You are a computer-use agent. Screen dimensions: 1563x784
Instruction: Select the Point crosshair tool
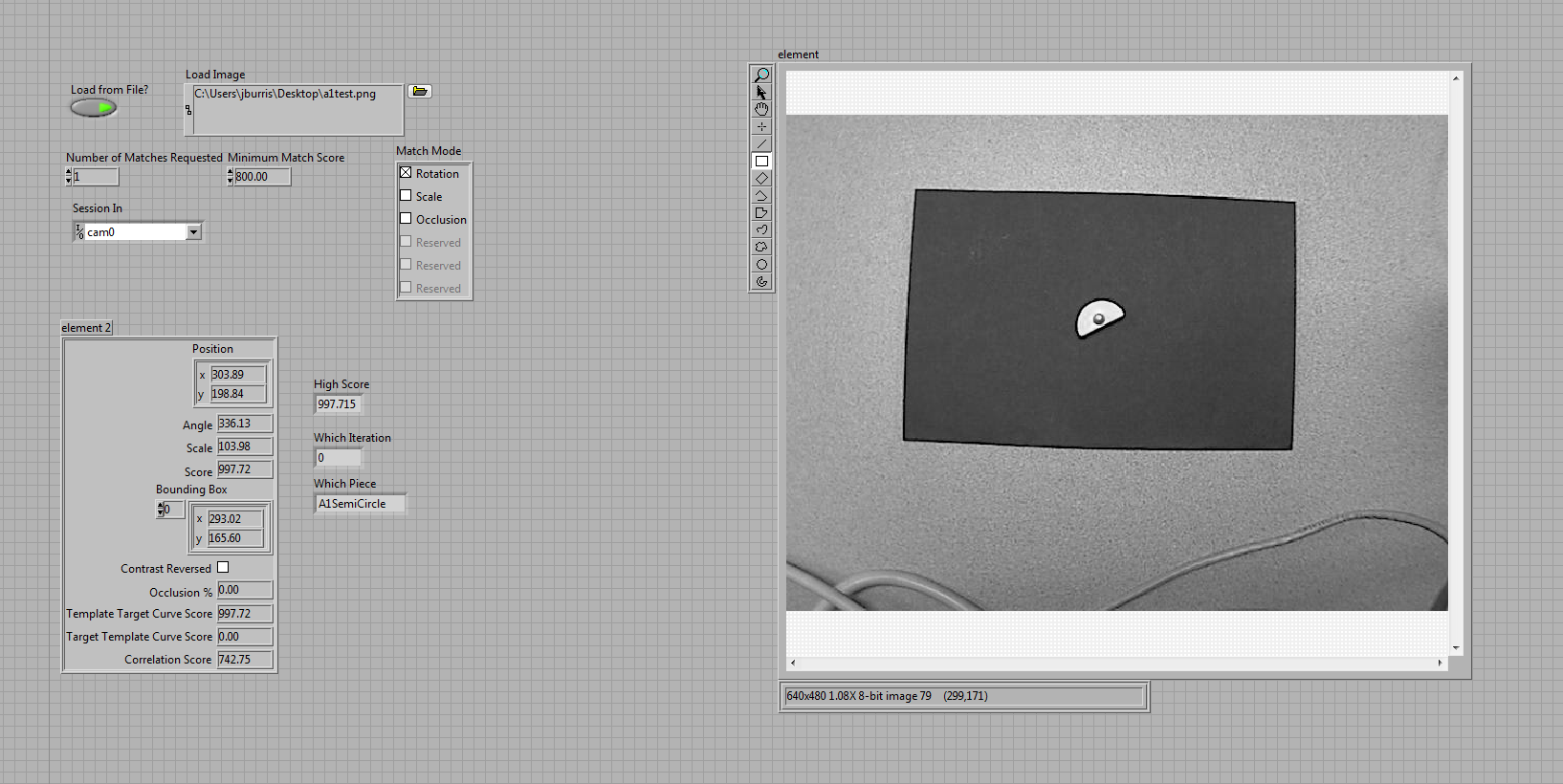point(761,126)
